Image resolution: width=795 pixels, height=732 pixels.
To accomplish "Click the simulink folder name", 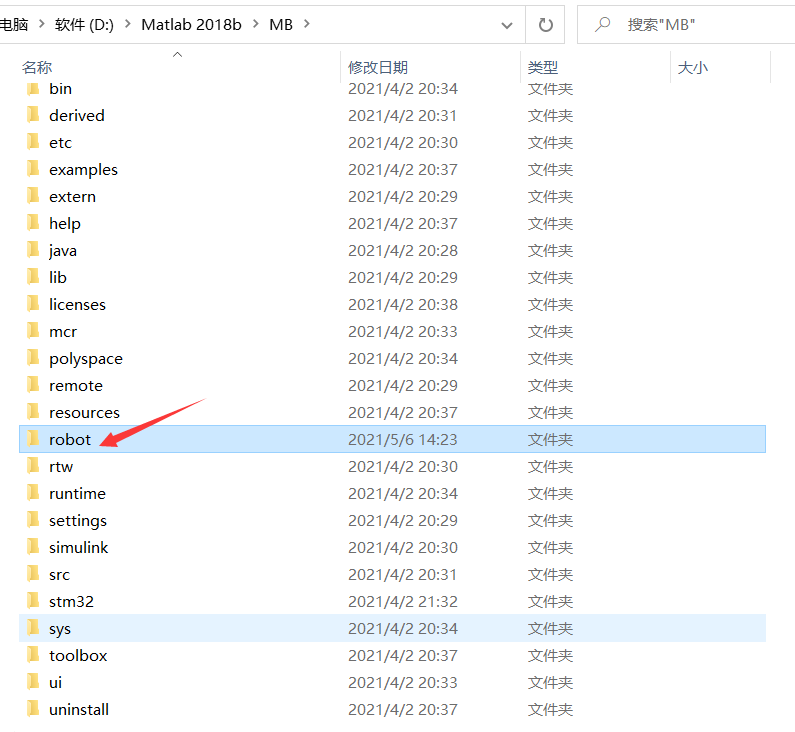I will 79,547.
